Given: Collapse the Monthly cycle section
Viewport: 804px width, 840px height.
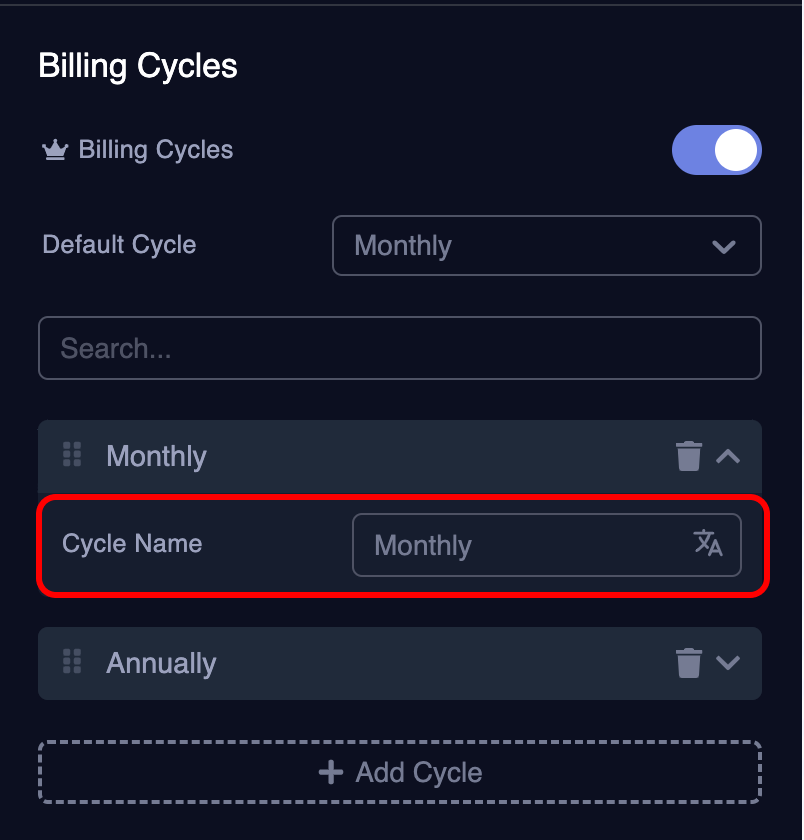Looking at the screenshot, I should click(729, 455).
